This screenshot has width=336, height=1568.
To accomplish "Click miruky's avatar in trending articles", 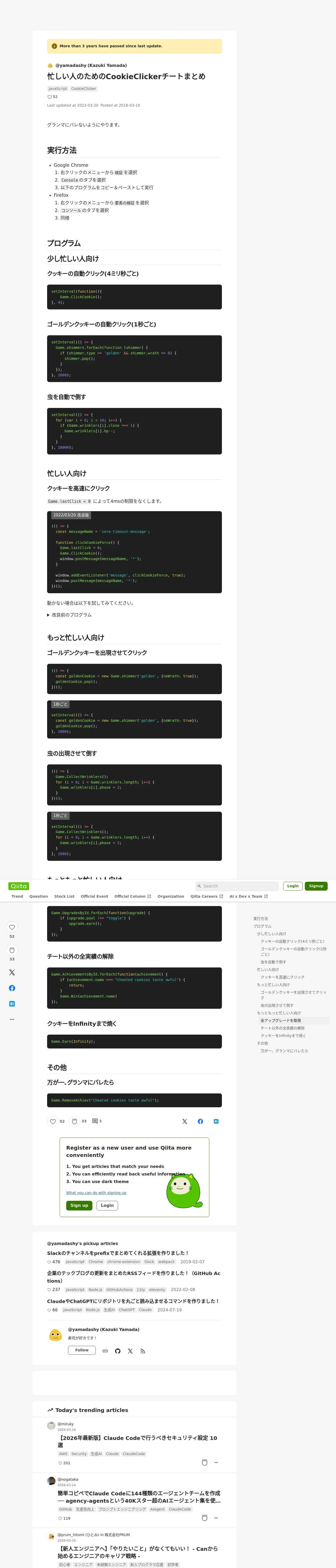I will (51, 1426).
